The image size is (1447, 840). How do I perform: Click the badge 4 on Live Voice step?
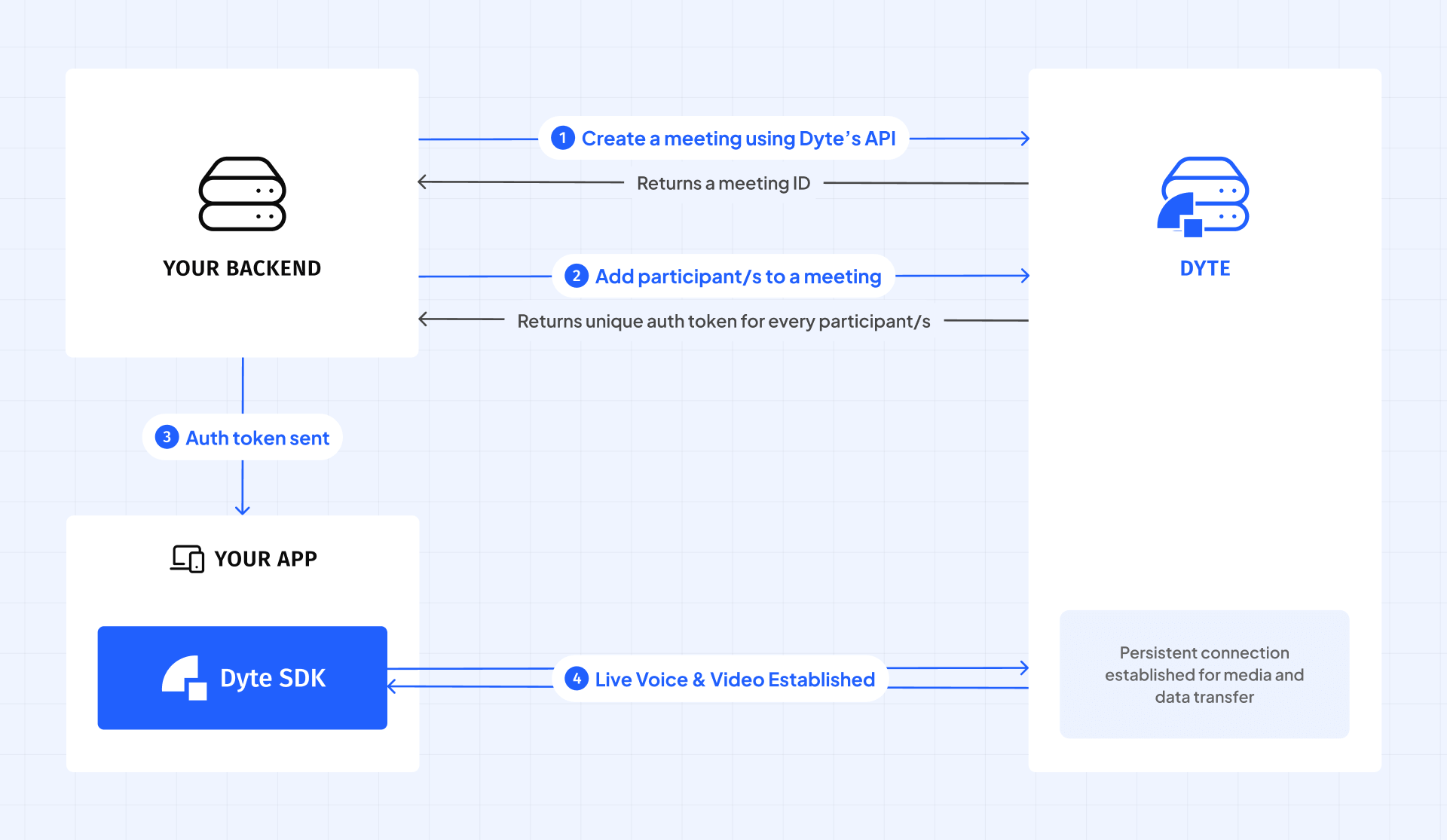click(577, 678)
